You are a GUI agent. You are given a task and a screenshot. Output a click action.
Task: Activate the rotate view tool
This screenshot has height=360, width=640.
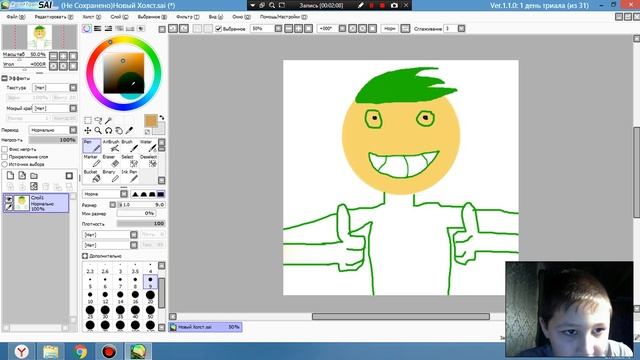[x=109, y=131]
